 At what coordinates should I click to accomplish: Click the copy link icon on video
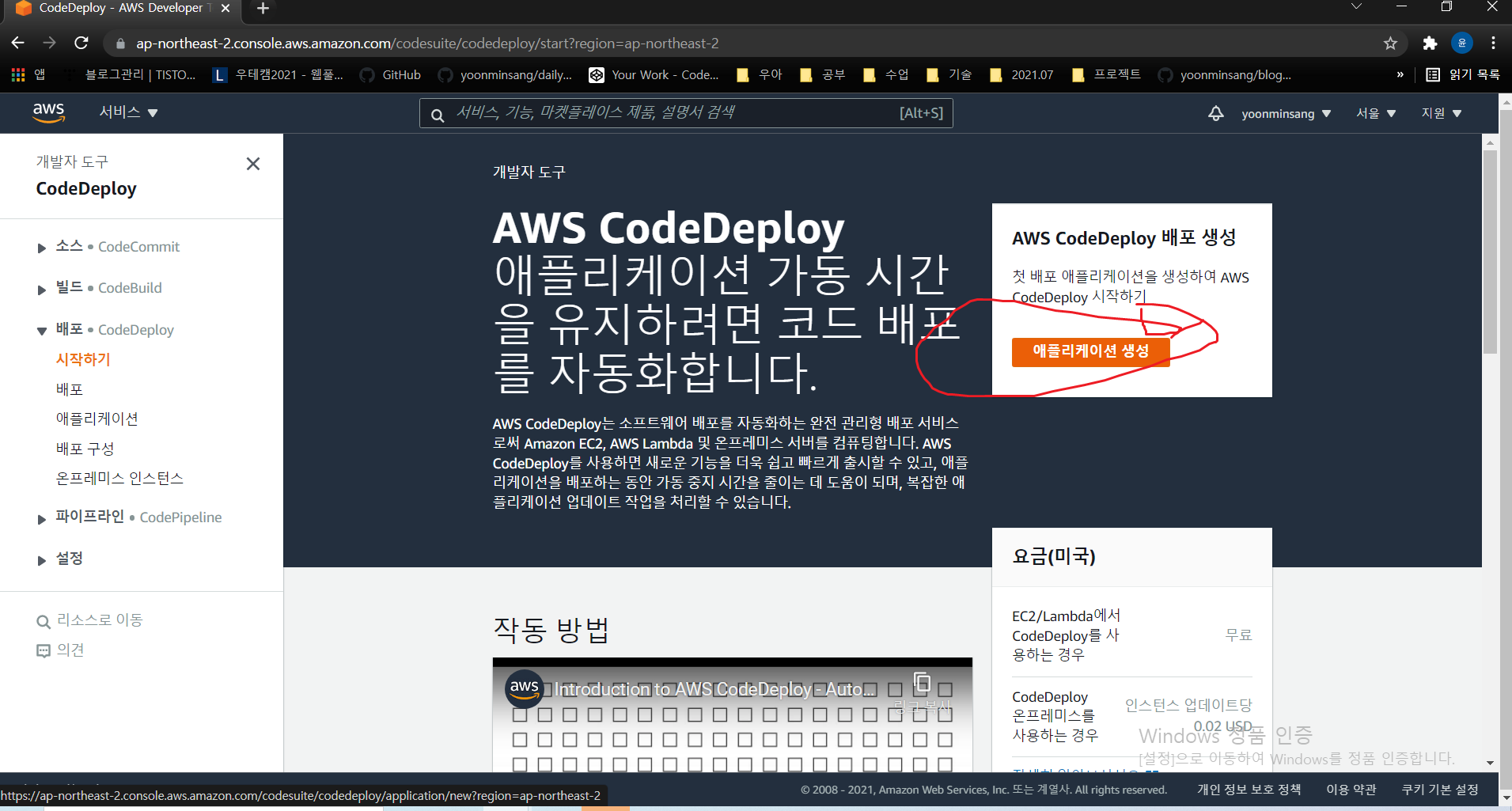922,682
